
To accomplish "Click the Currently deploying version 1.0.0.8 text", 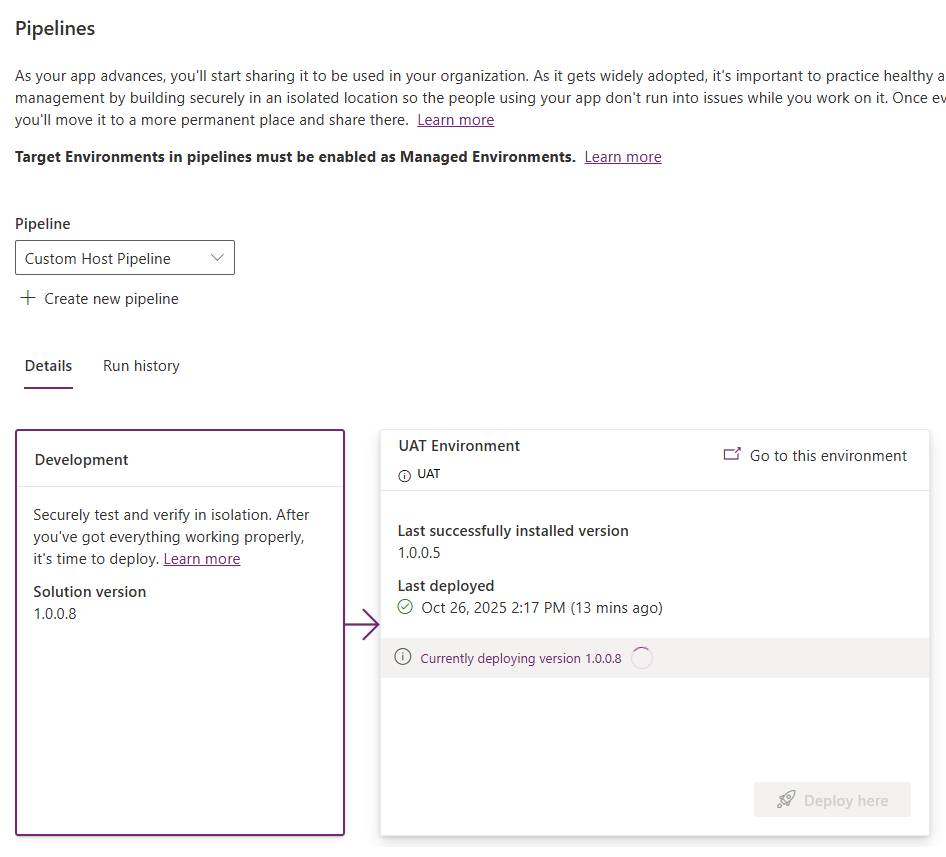I will point(520,658).
